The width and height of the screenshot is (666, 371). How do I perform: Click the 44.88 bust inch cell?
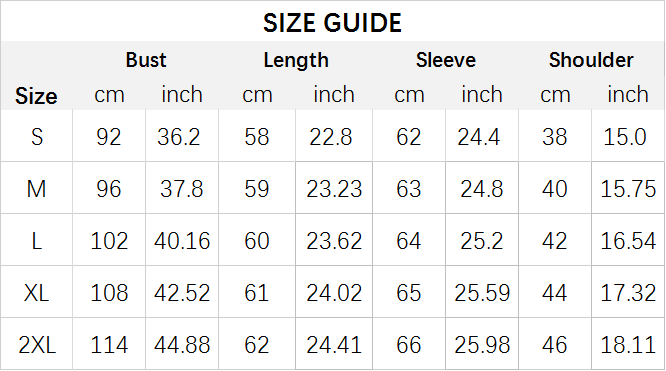182,345
